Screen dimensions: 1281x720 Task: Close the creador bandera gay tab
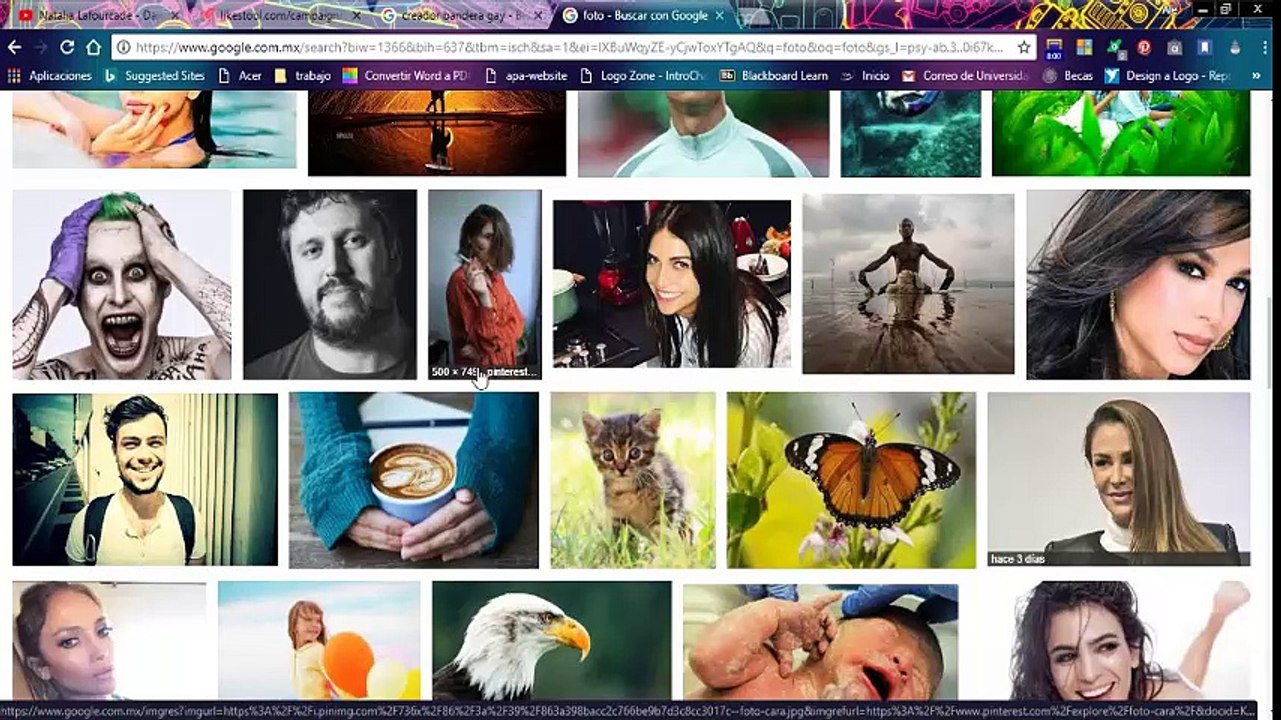point(538,15)
